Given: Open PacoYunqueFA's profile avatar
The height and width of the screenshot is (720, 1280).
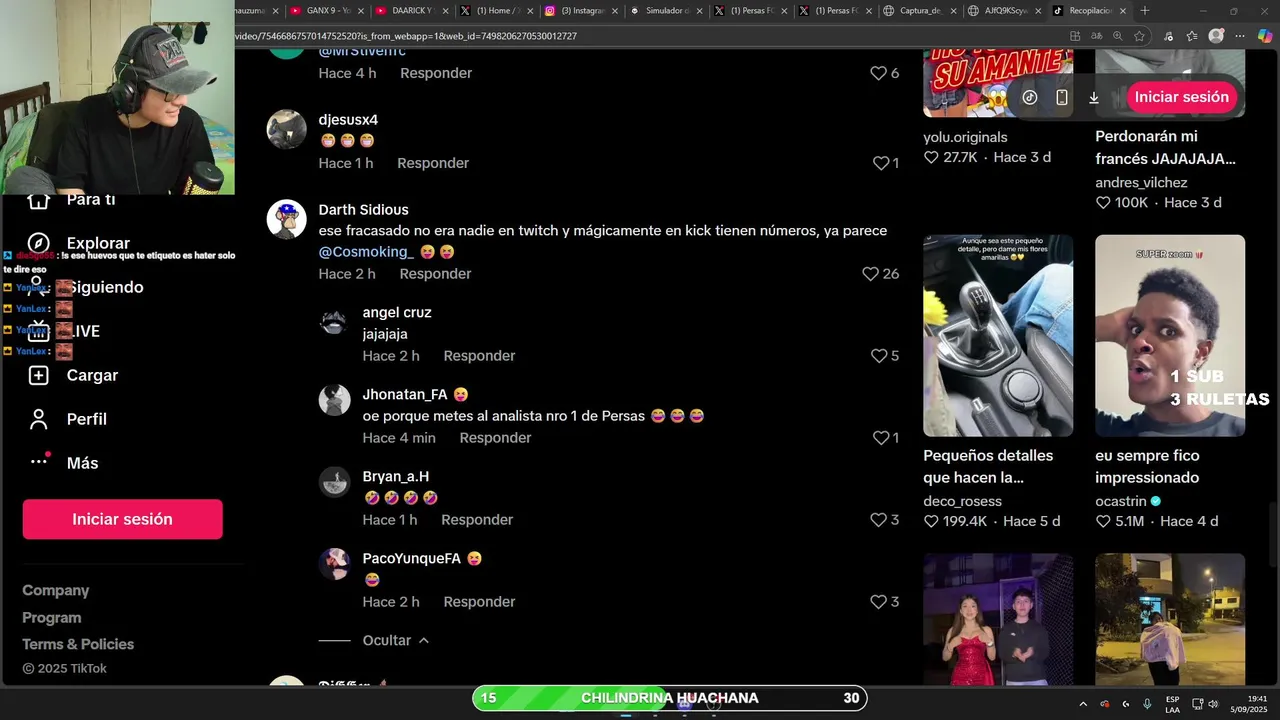Looking at the screenshot, I should coord(334,564).
